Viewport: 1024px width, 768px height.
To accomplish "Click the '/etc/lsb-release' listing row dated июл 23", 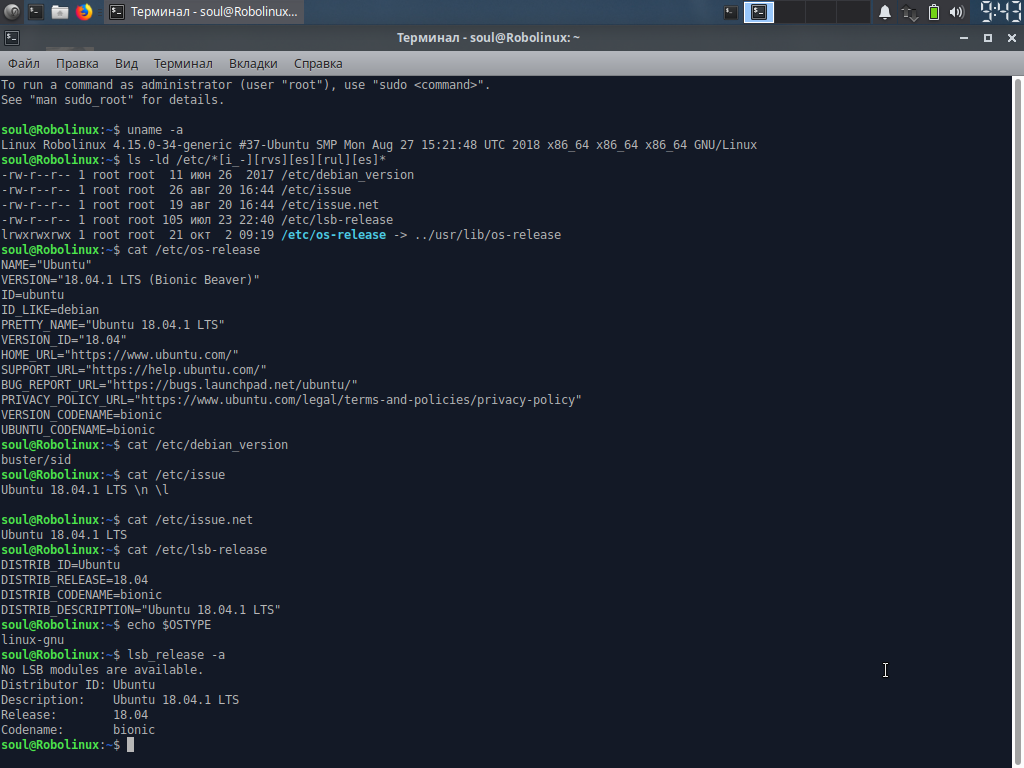I will [x=197, y=219].
